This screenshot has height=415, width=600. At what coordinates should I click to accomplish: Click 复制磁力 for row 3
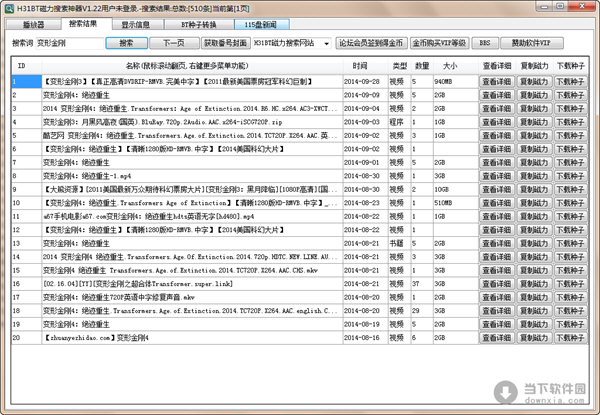point(534,109)
